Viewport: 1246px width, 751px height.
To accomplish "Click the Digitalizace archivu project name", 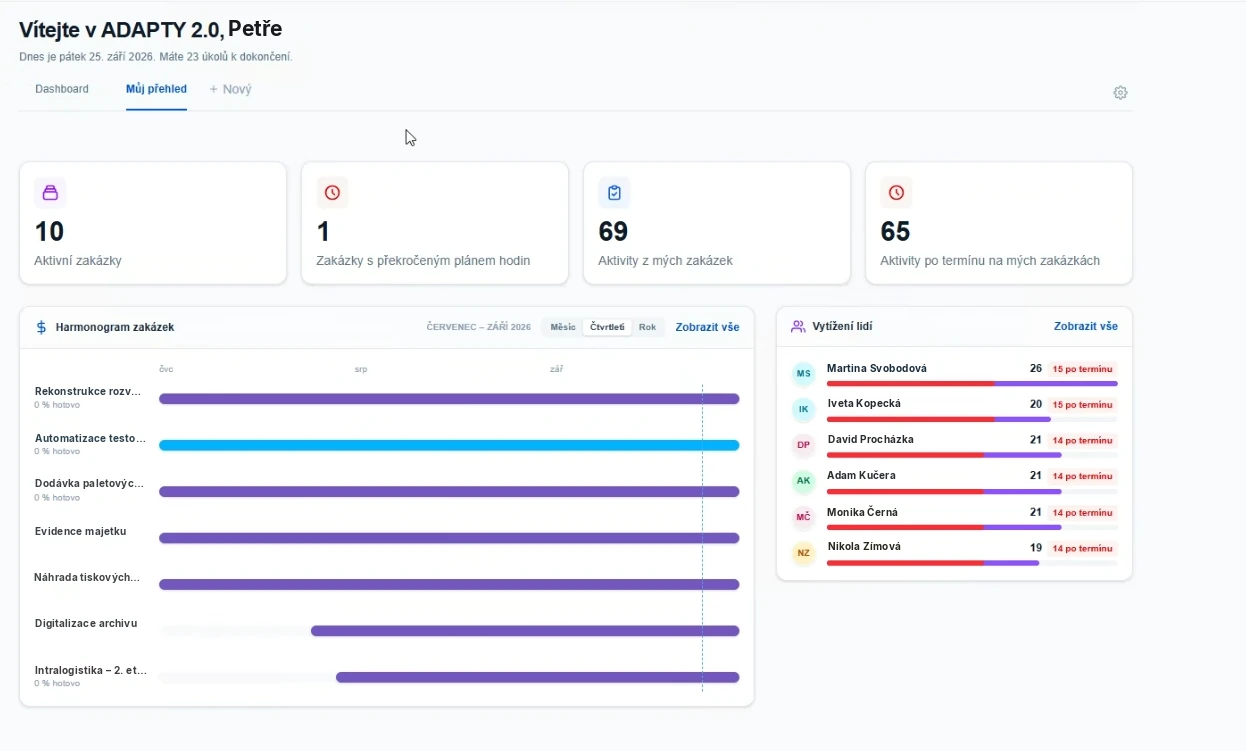I will tap(86, 623).
